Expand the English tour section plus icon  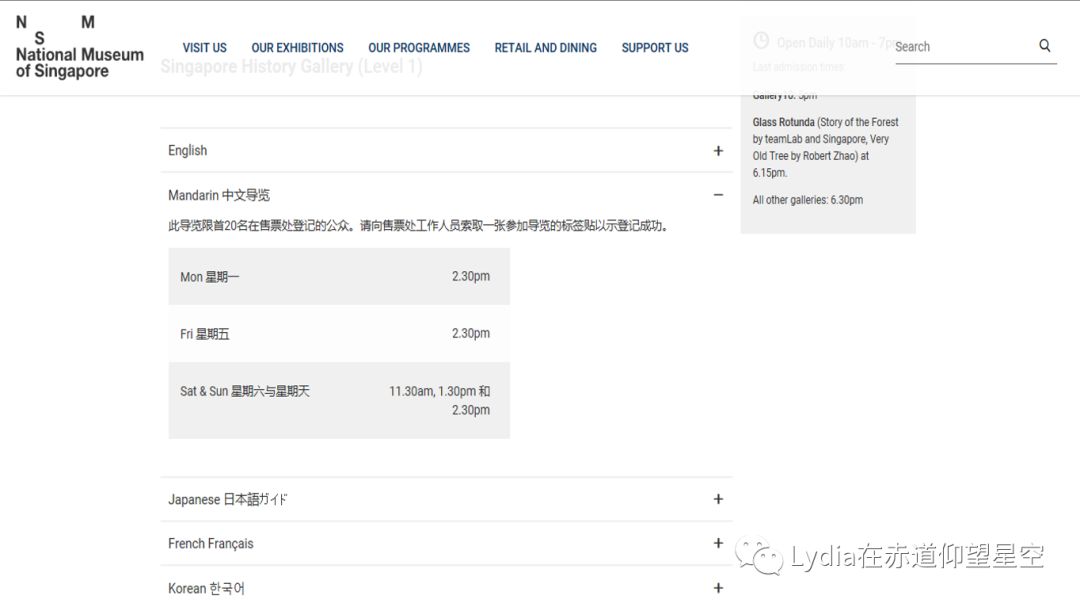718,151
